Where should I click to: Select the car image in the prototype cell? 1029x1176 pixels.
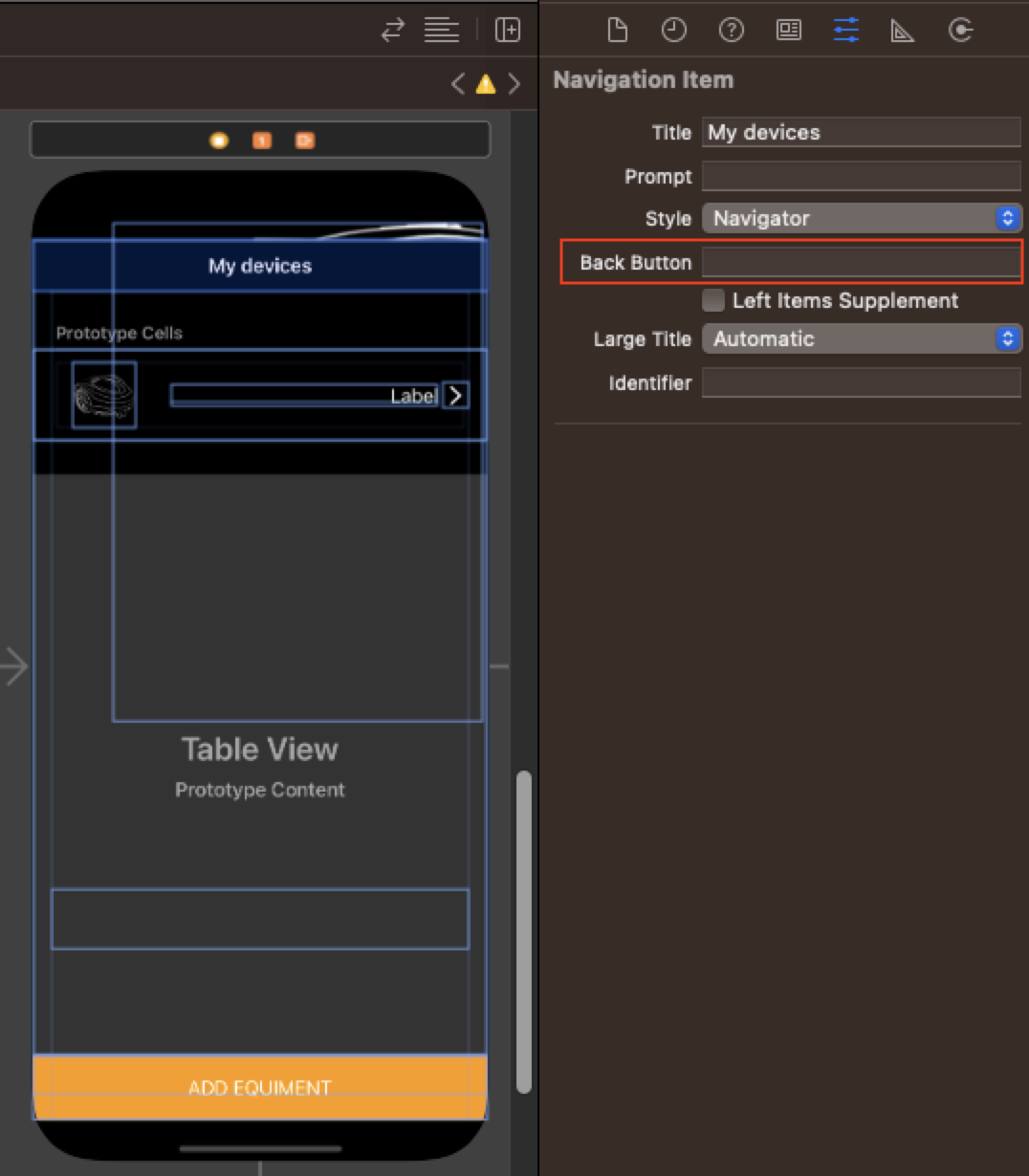click(x=103, y=394)
